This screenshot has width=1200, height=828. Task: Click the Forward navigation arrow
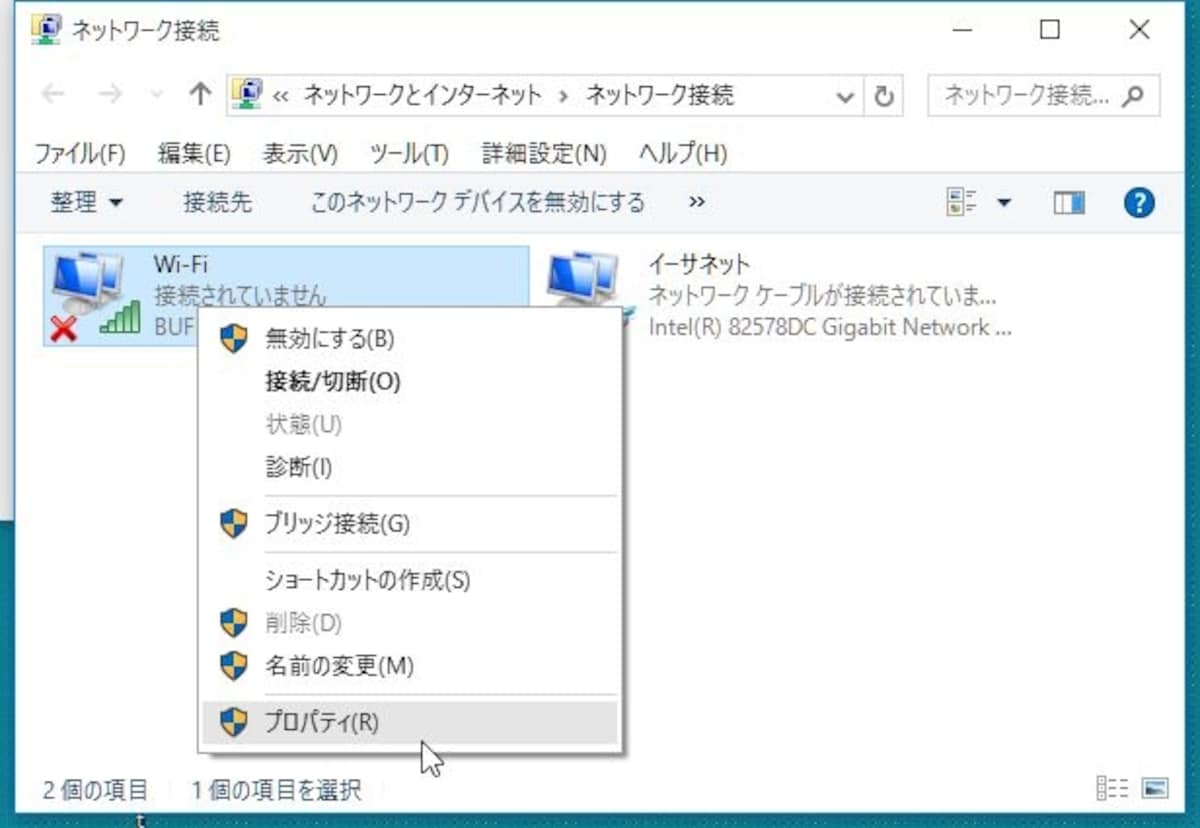pos(110,94)
